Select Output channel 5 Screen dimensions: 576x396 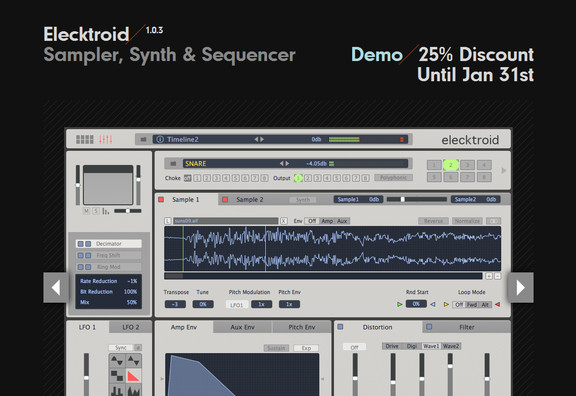pyautogui.click(x=336, y=178)
